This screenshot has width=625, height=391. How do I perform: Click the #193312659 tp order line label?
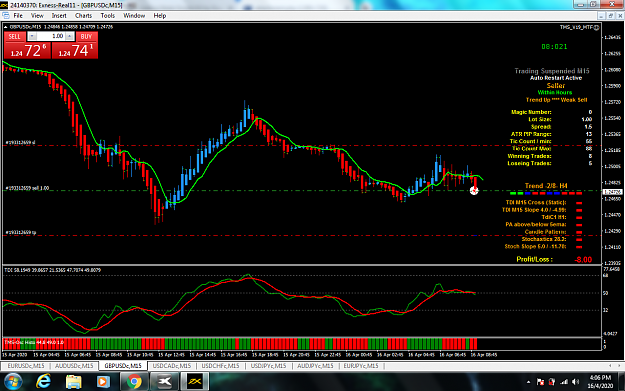tap(21, 232)
